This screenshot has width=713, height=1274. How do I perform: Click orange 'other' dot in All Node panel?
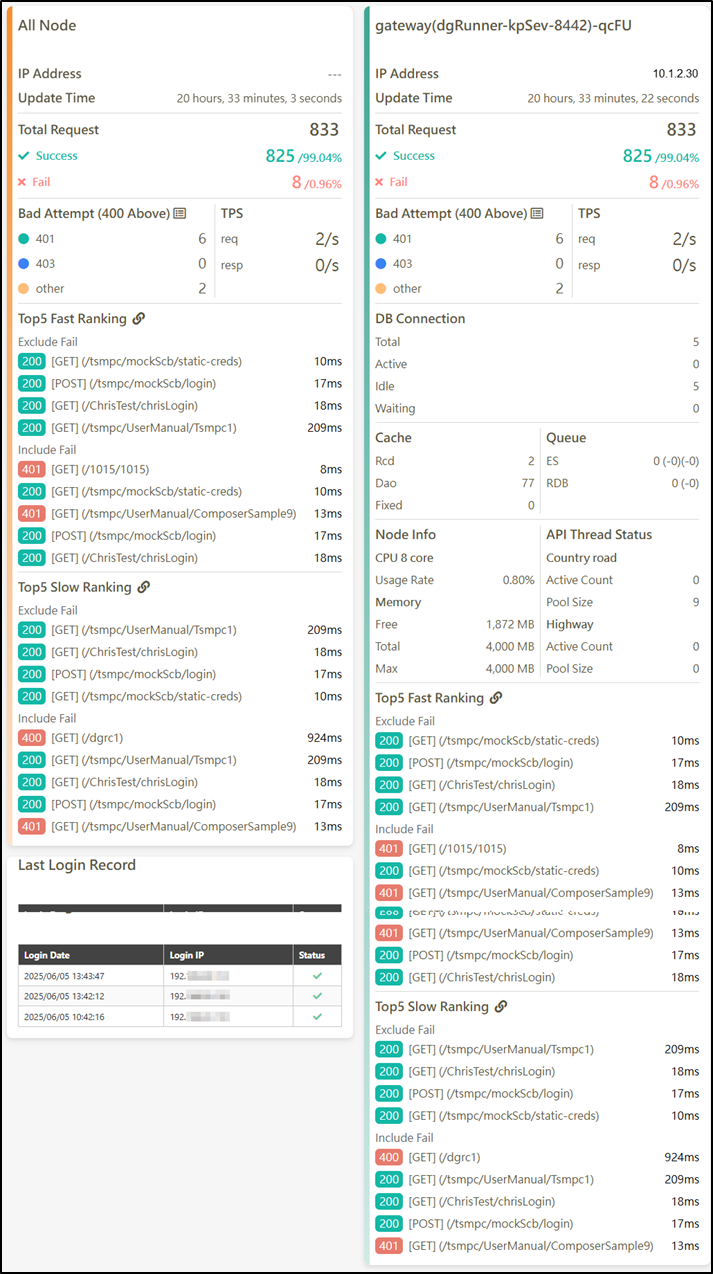pyautogui.click(x=24, y=289)
